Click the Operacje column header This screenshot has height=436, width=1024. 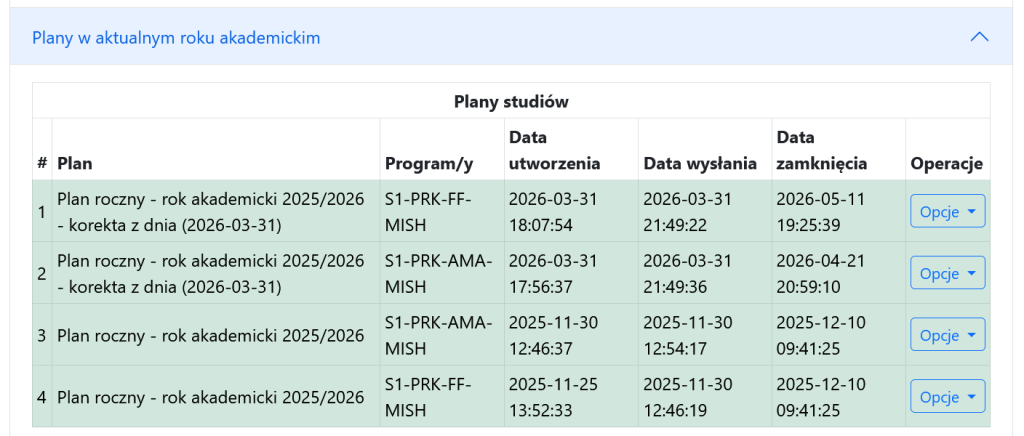947,163
